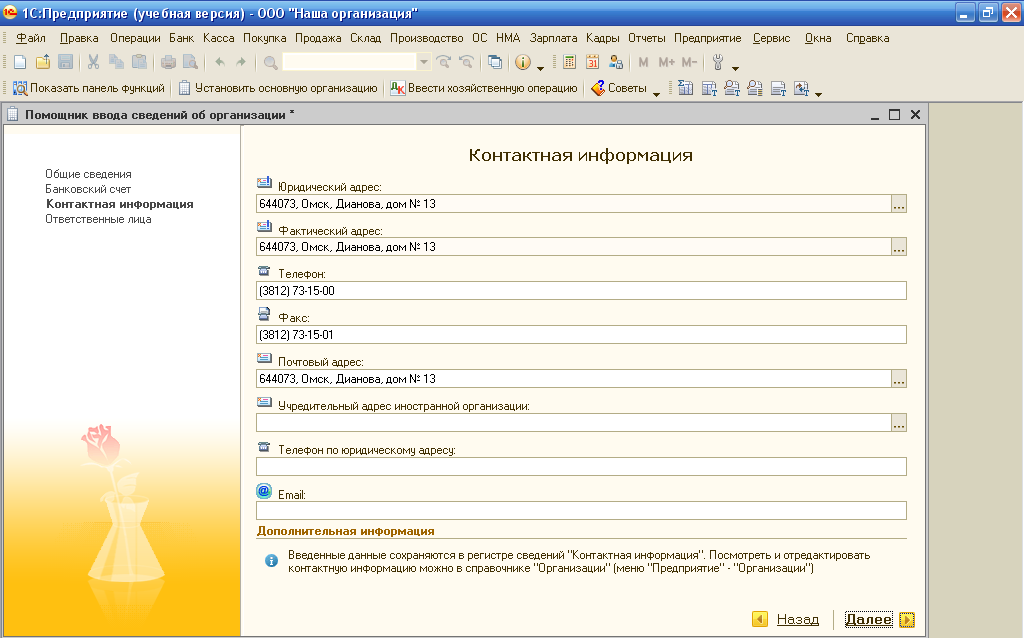The image size is (1024, 638).
Task: Click the yellow Далее arrow icon
Action: point(907,619)
